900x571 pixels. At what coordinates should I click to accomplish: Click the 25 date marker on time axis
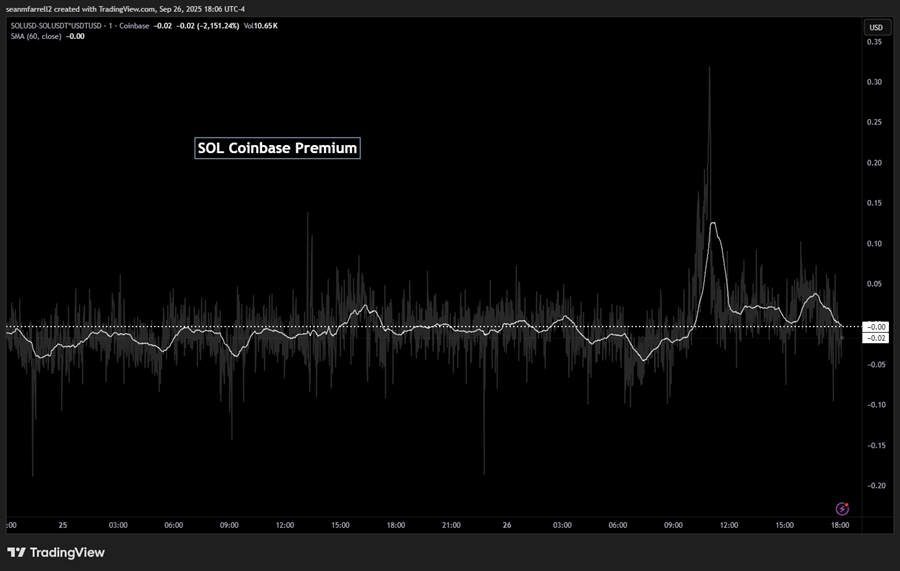tap(62, 524)
